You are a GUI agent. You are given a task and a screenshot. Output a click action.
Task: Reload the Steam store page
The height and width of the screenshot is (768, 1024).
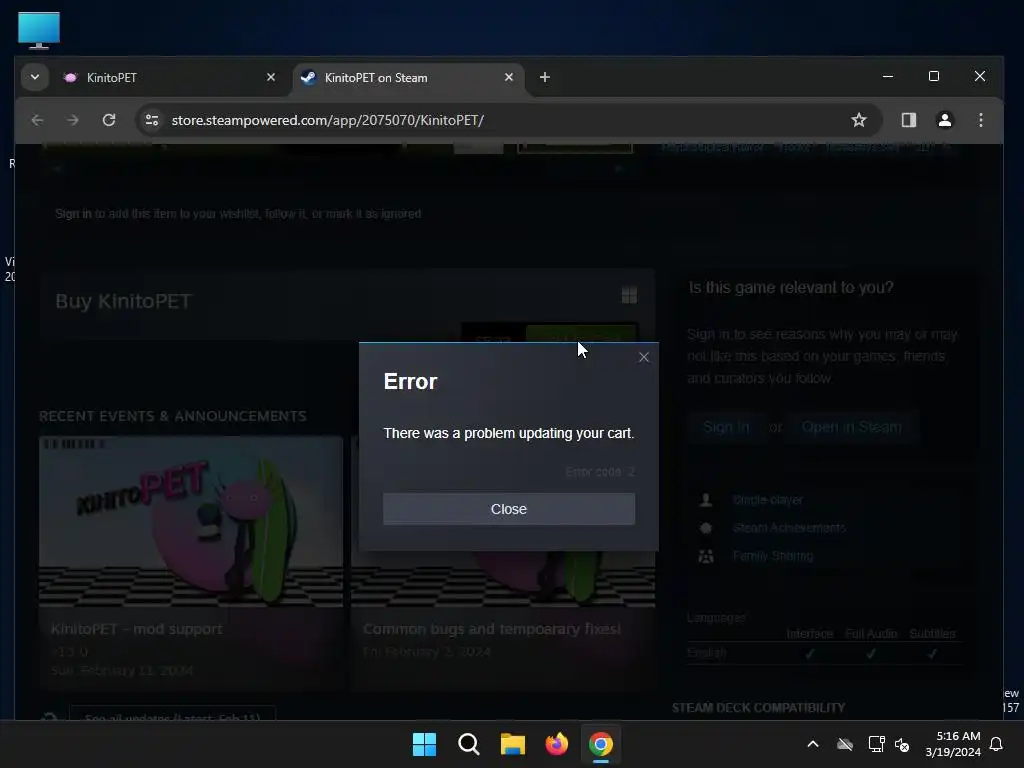click(x=109, y=120)
